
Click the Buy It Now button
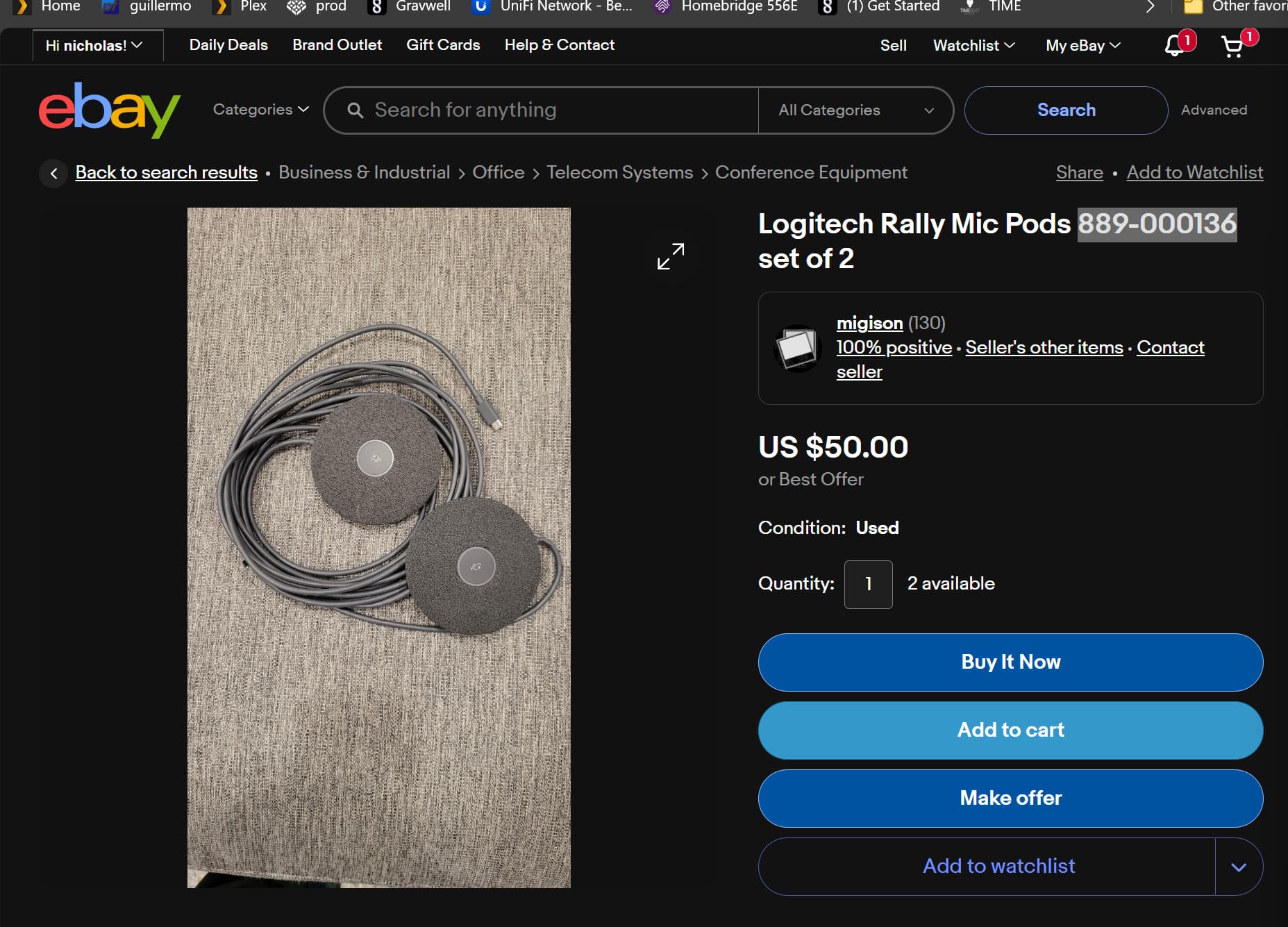click(x=1010, y=662)
